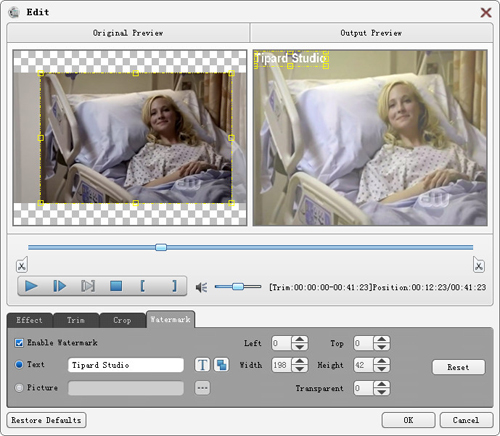Image resolution: width=500 pixels, height=436 pixels.
Task: Click the Cancel button
Action: click(466, 420)
